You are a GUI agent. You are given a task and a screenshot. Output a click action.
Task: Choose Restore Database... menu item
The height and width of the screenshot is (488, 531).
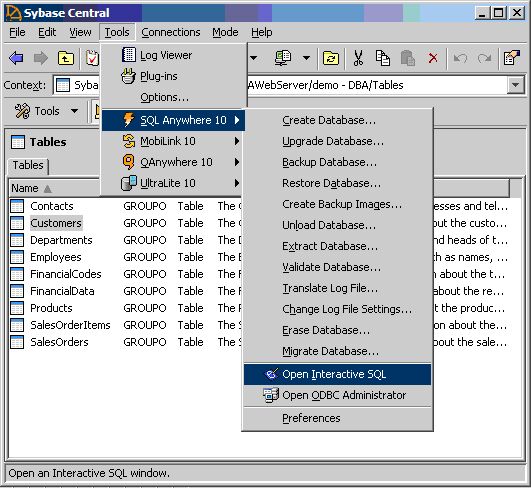coord(337,183)
